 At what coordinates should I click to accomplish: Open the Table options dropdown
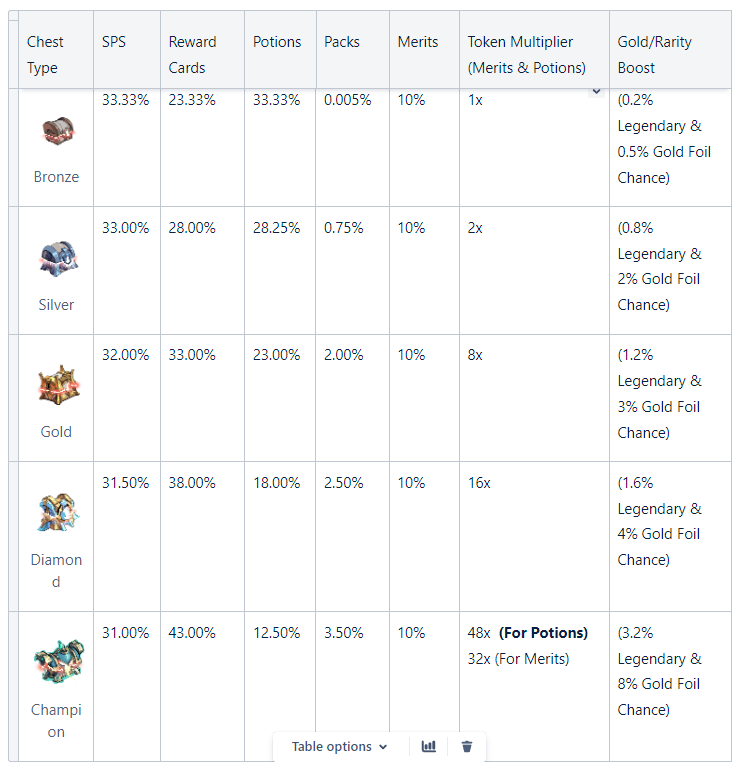339,746
